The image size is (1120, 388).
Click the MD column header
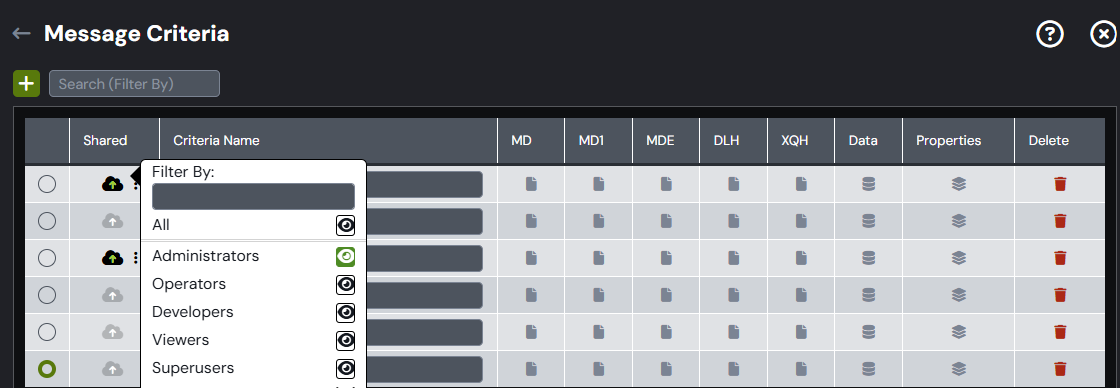click(521, 141)
